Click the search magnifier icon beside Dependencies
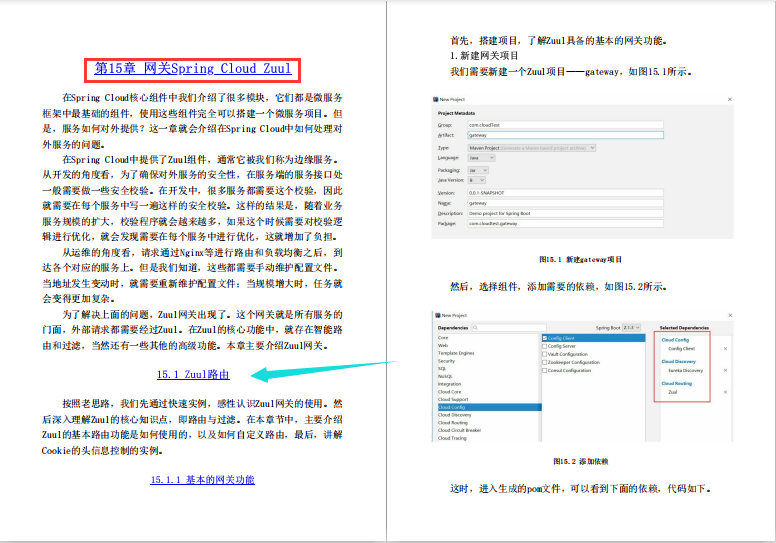Screen dimensions: 776x543 pos(475,328)
